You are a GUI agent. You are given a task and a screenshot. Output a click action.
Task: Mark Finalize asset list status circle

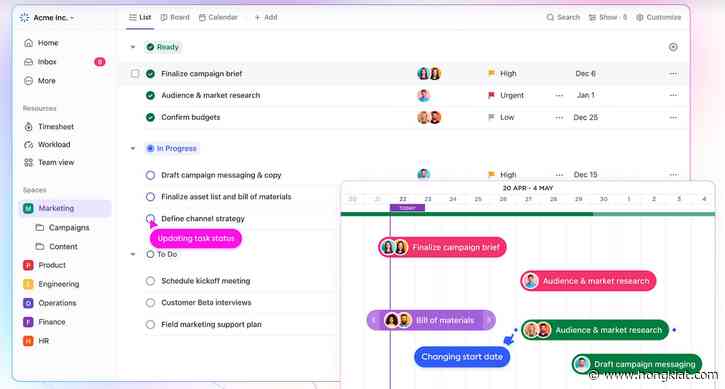[x=150, y=197]
